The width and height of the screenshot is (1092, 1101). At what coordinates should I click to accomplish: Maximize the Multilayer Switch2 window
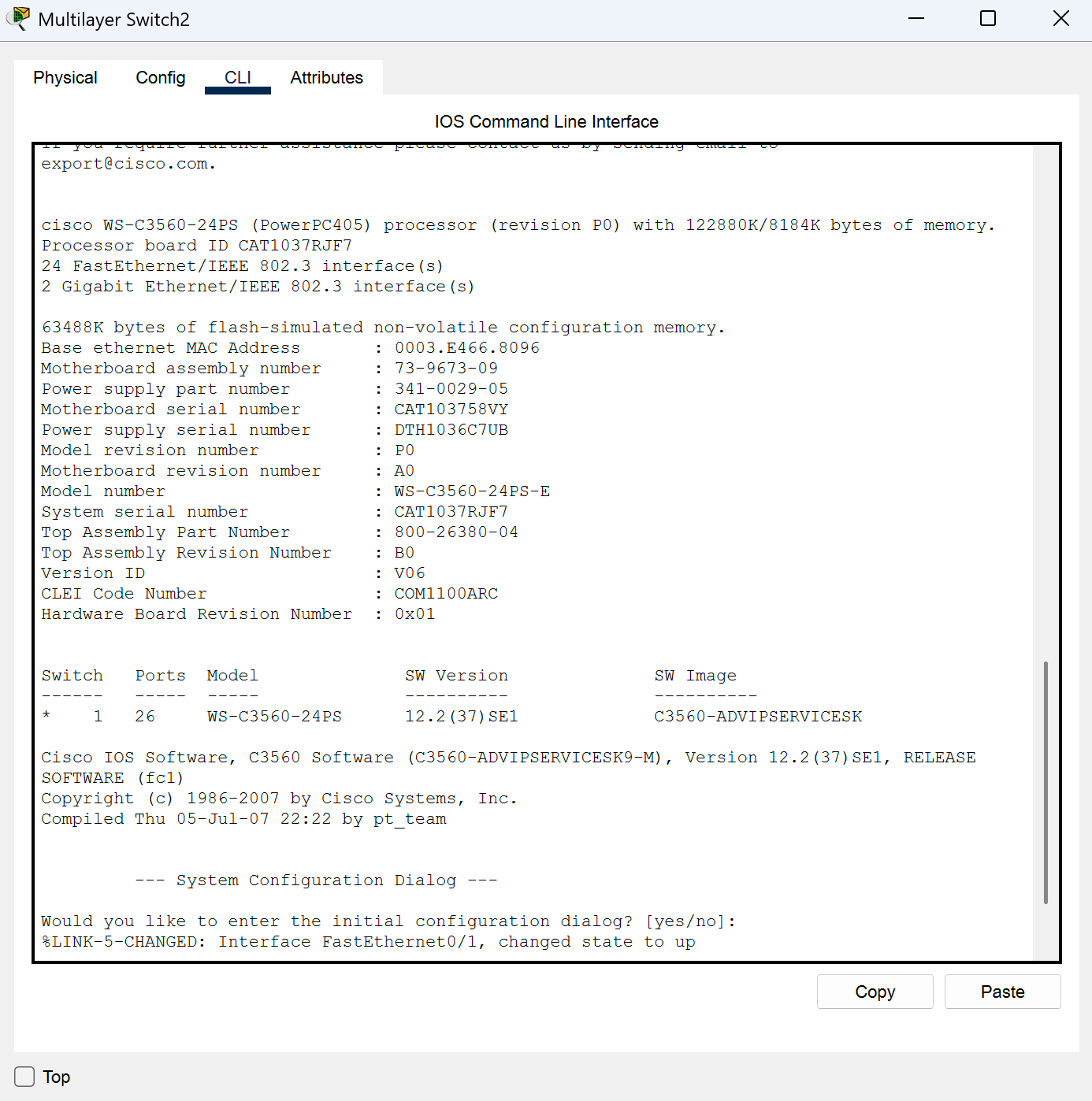click(x=988, y=18)
